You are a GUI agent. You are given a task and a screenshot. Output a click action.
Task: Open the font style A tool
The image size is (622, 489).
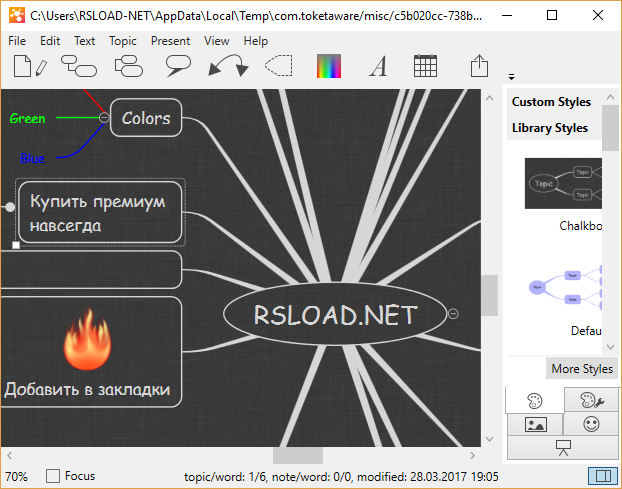pos(378,66)
